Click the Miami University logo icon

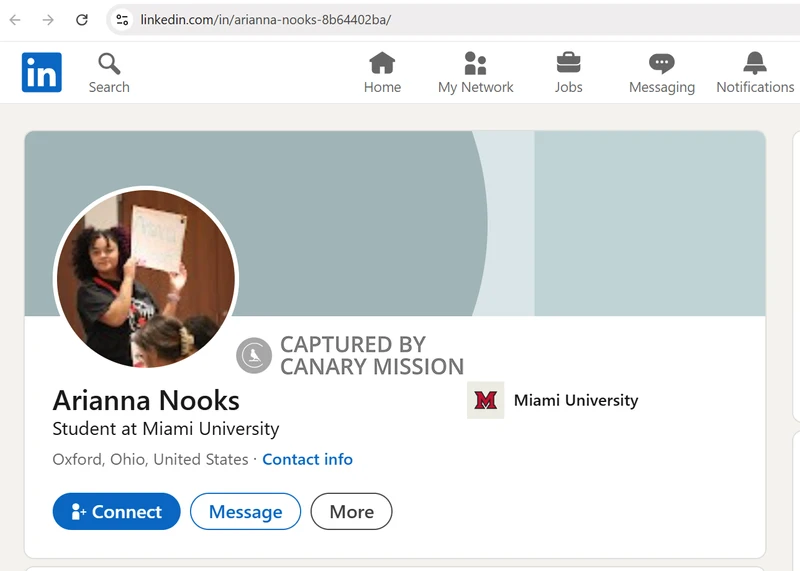pos(486,400)
